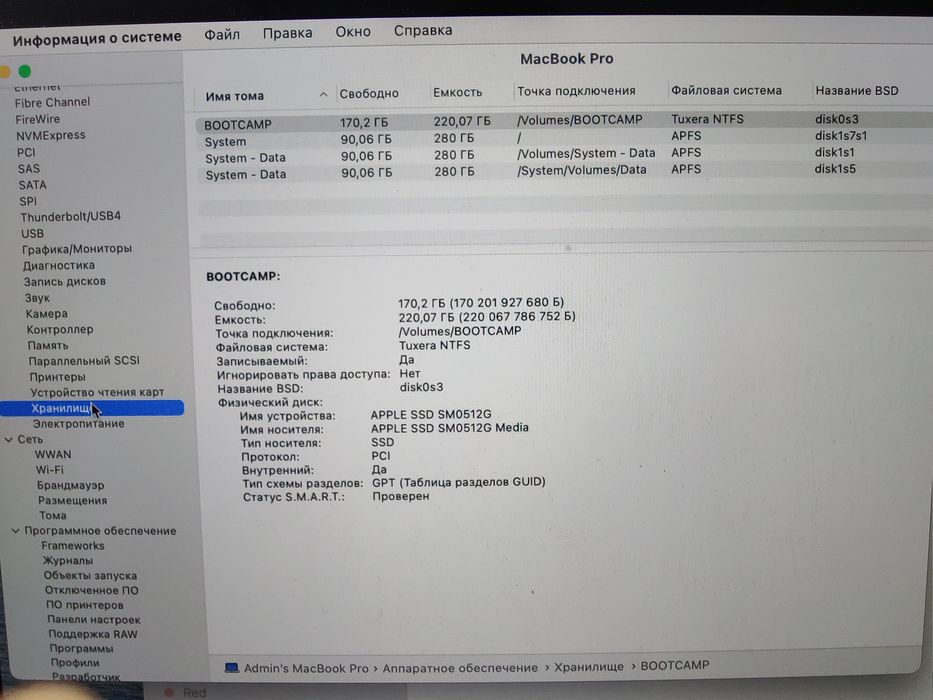Select Запись дисков in sidebar
The image size is (933, 700).
click(64, 282)
